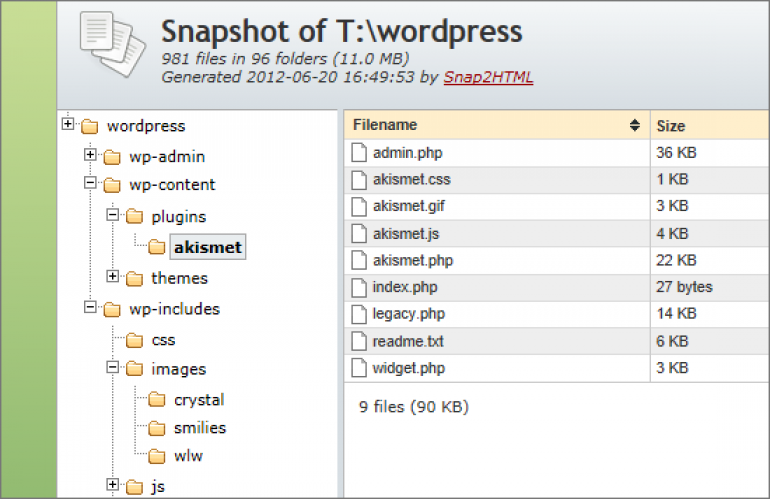Select the themes tree label
Image resolution: width=770 pixels, height=499 pixels.
[180, 278]
